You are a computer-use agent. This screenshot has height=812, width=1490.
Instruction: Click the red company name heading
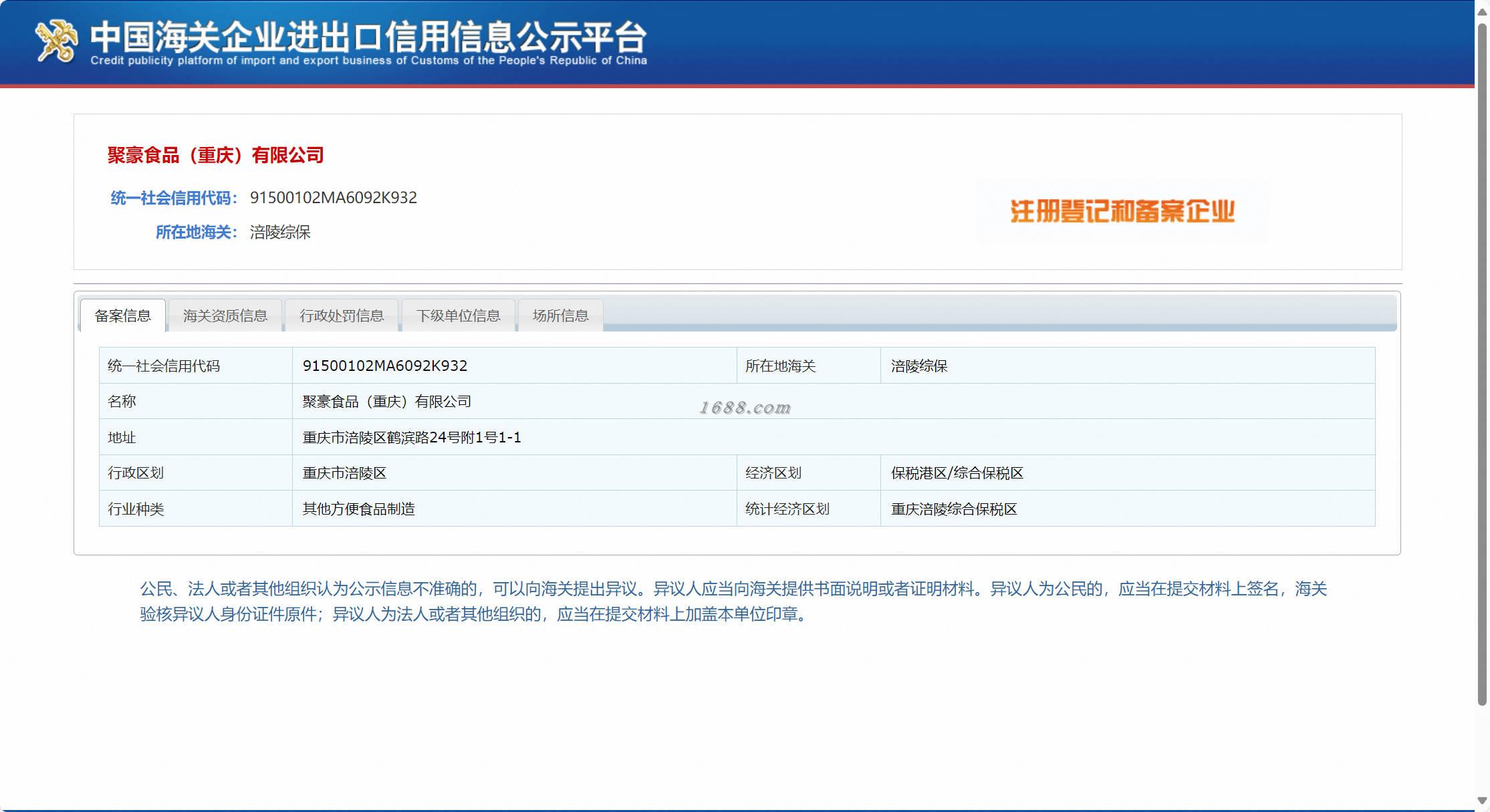pyautogui.click(x=215, y=155)
